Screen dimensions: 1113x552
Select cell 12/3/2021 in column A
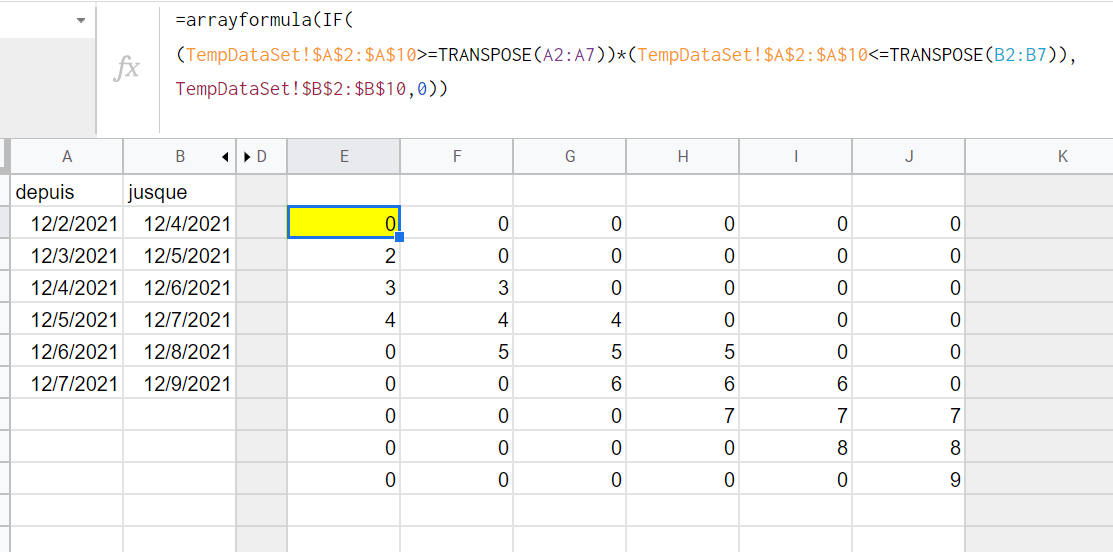pyautogui.click(x=67, y=255)
